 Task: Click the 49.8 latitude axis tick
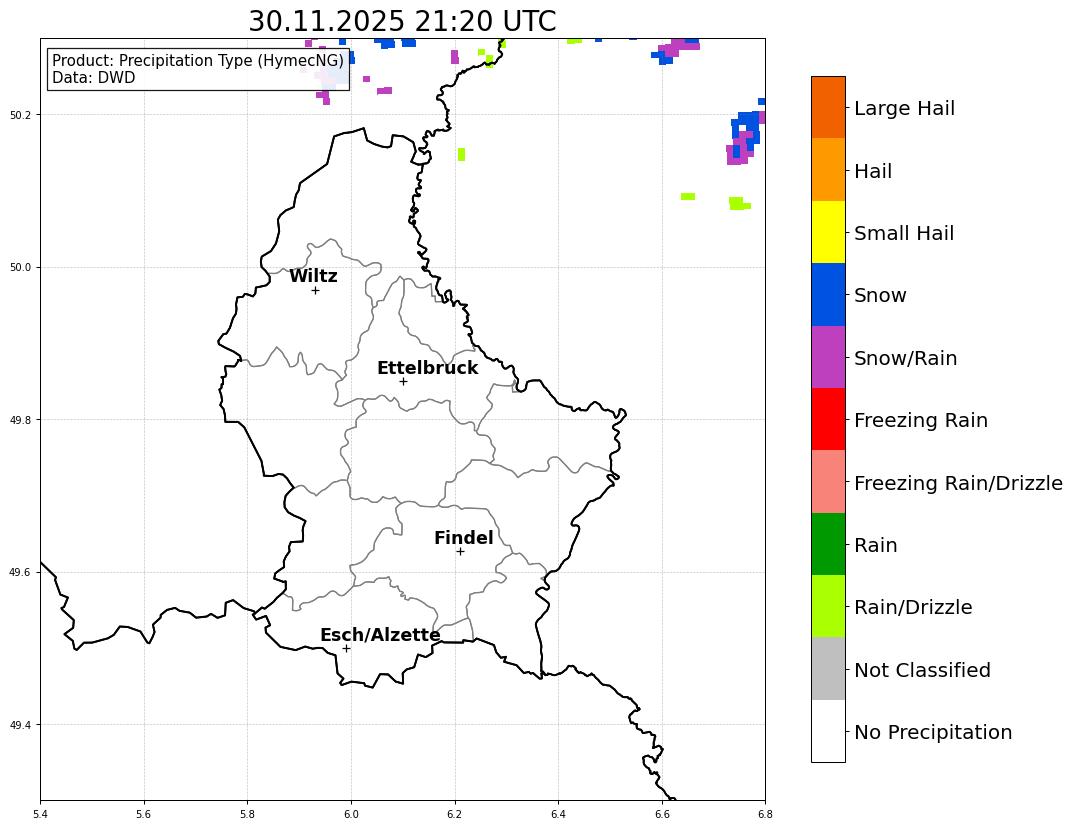(21, 420)
